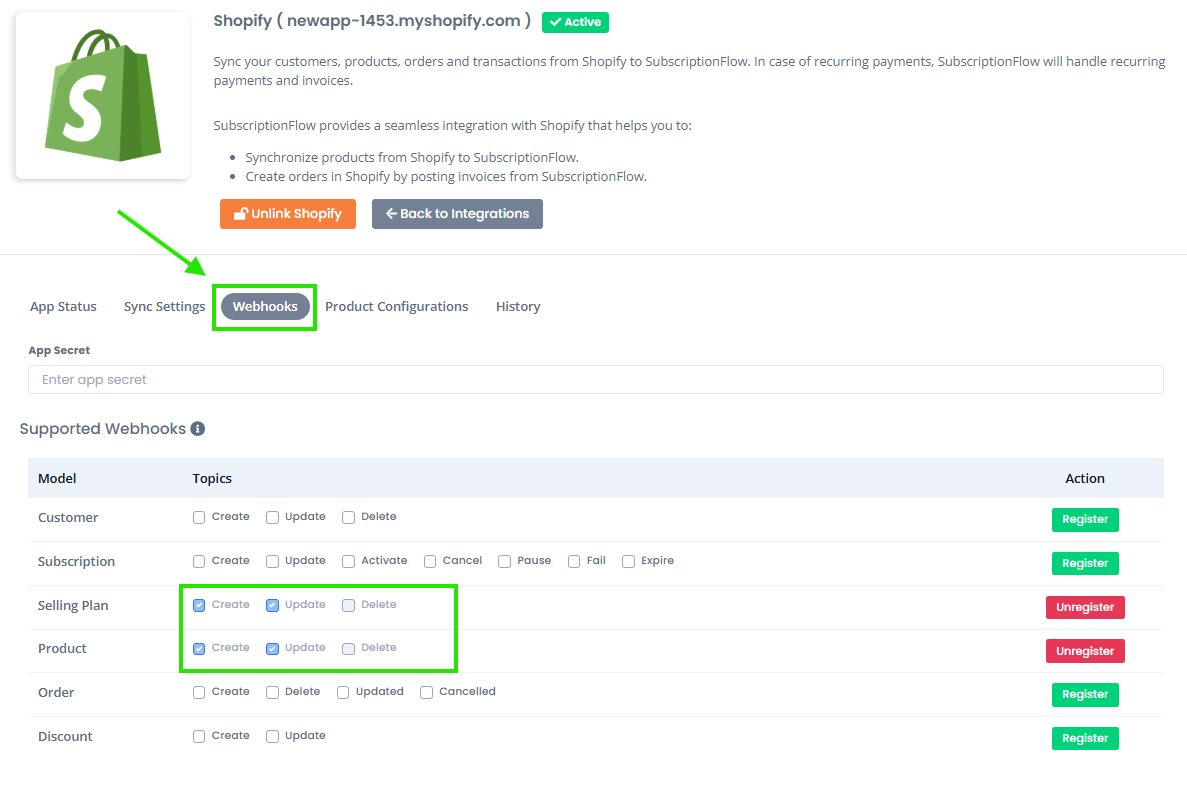Click the Active status badge
This screenshot has width=1187, height=788.
575,22
